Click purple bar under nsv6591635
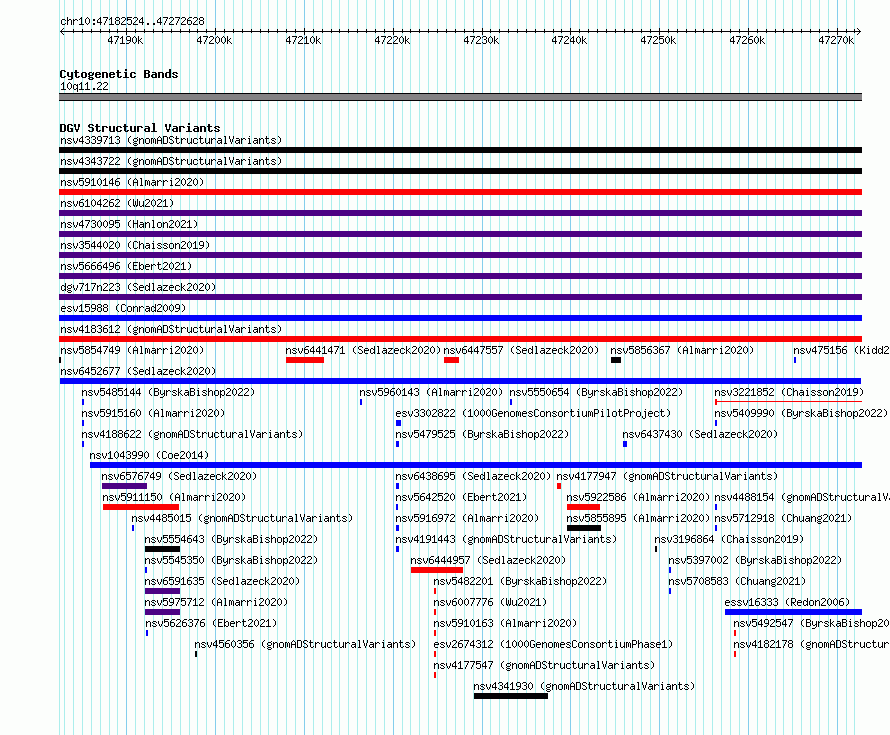 tap(162, 591)
